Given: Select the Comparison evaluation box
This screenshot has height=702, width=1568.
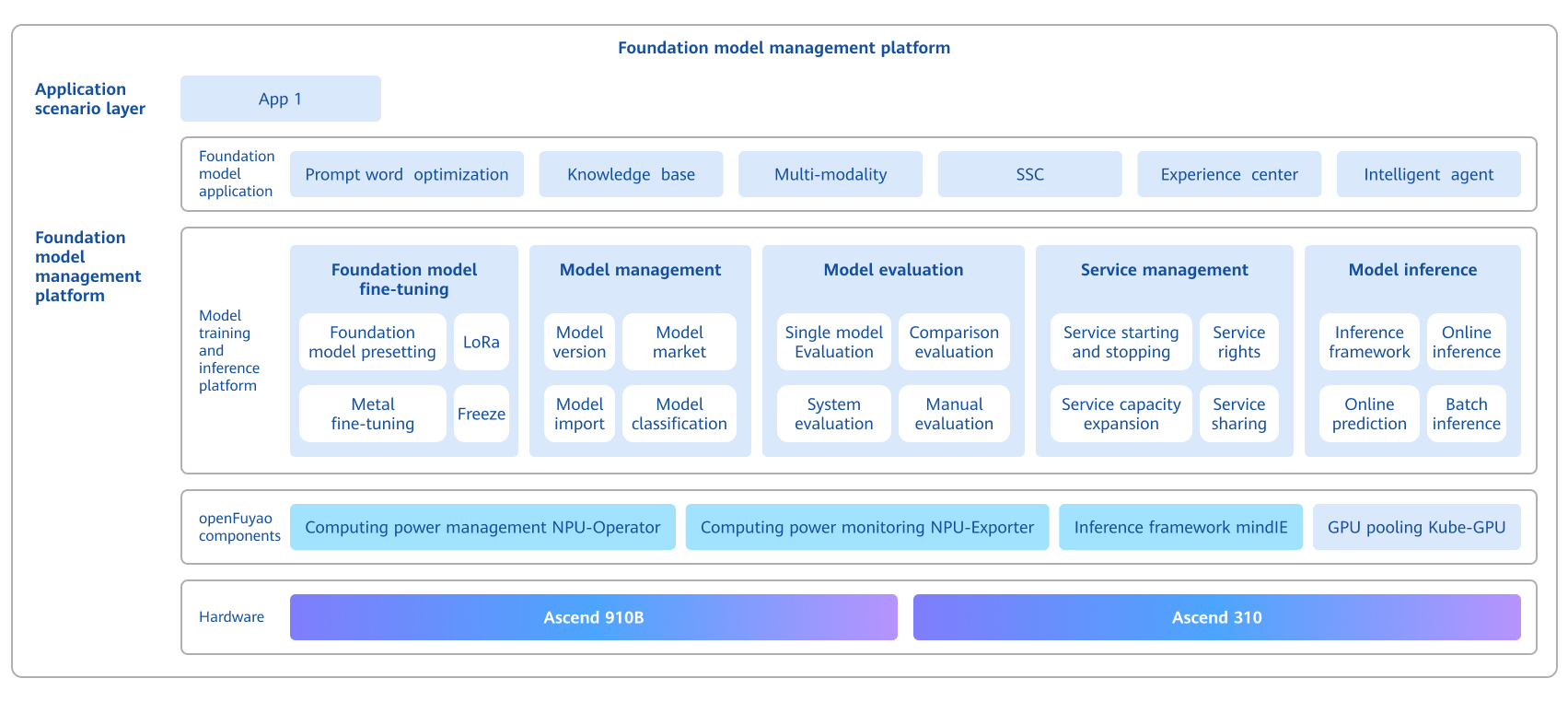Looking at the screenshot, I should coord(953,342).
